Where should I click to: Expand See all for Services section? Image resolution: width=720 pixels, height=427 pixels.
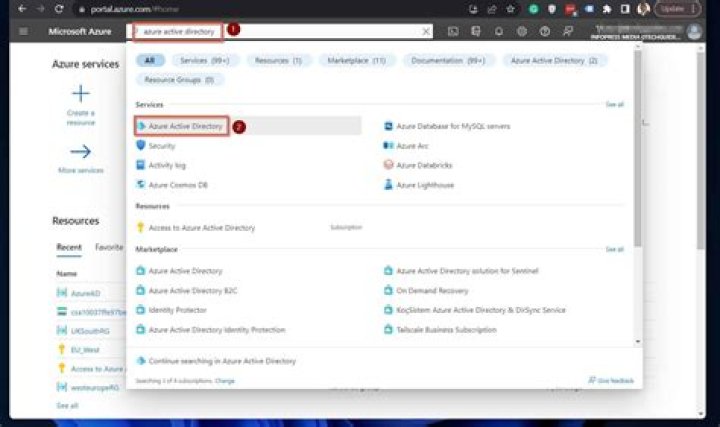tap(614, 104)
